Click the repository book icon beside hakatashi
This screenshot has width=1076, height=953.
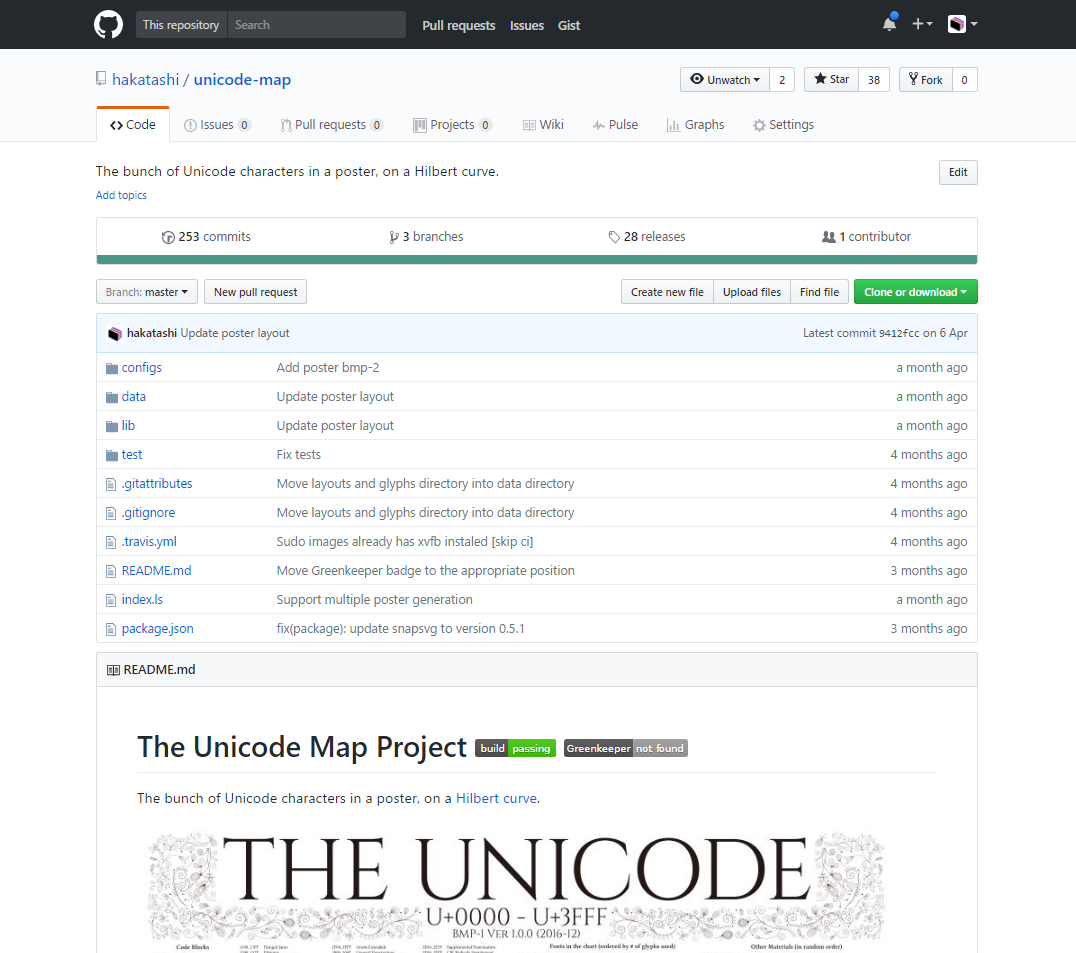click(x=101, y=79)
